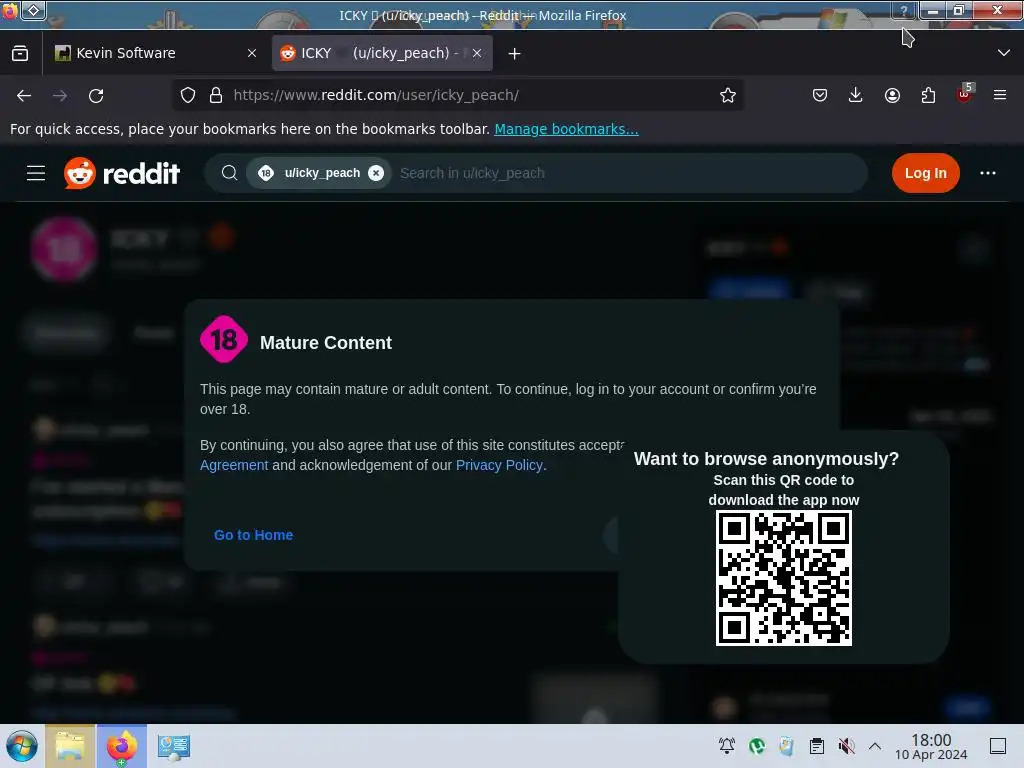Bookmark this page with the star
This screenshot has height=768, width=1024.
728,95
